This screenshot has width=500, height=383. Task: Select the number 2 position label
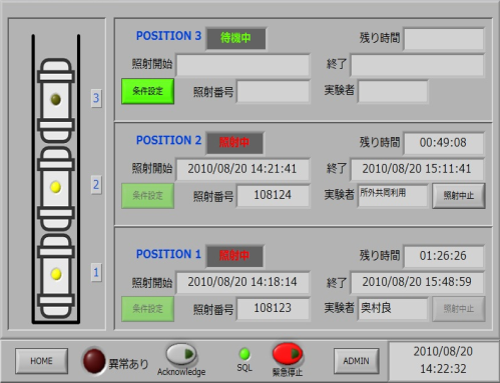coord(96,185)
